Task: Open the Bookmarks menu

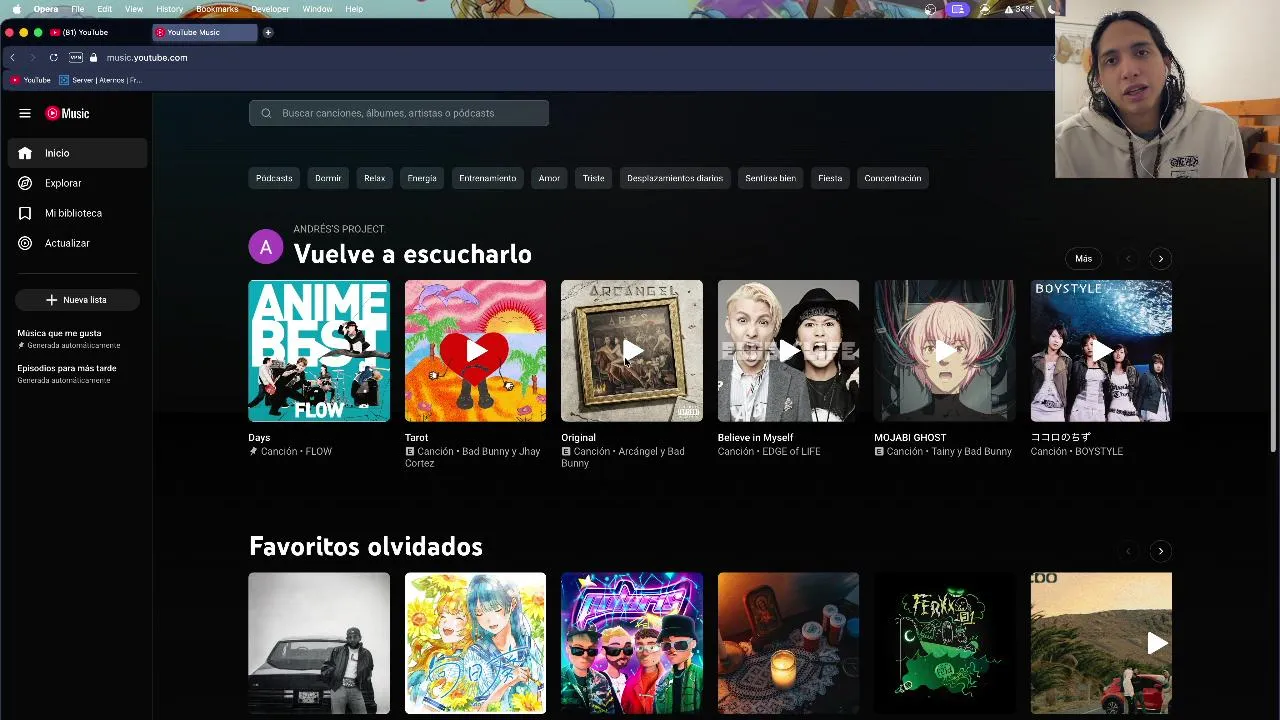Action: click(x=217, y=9)
